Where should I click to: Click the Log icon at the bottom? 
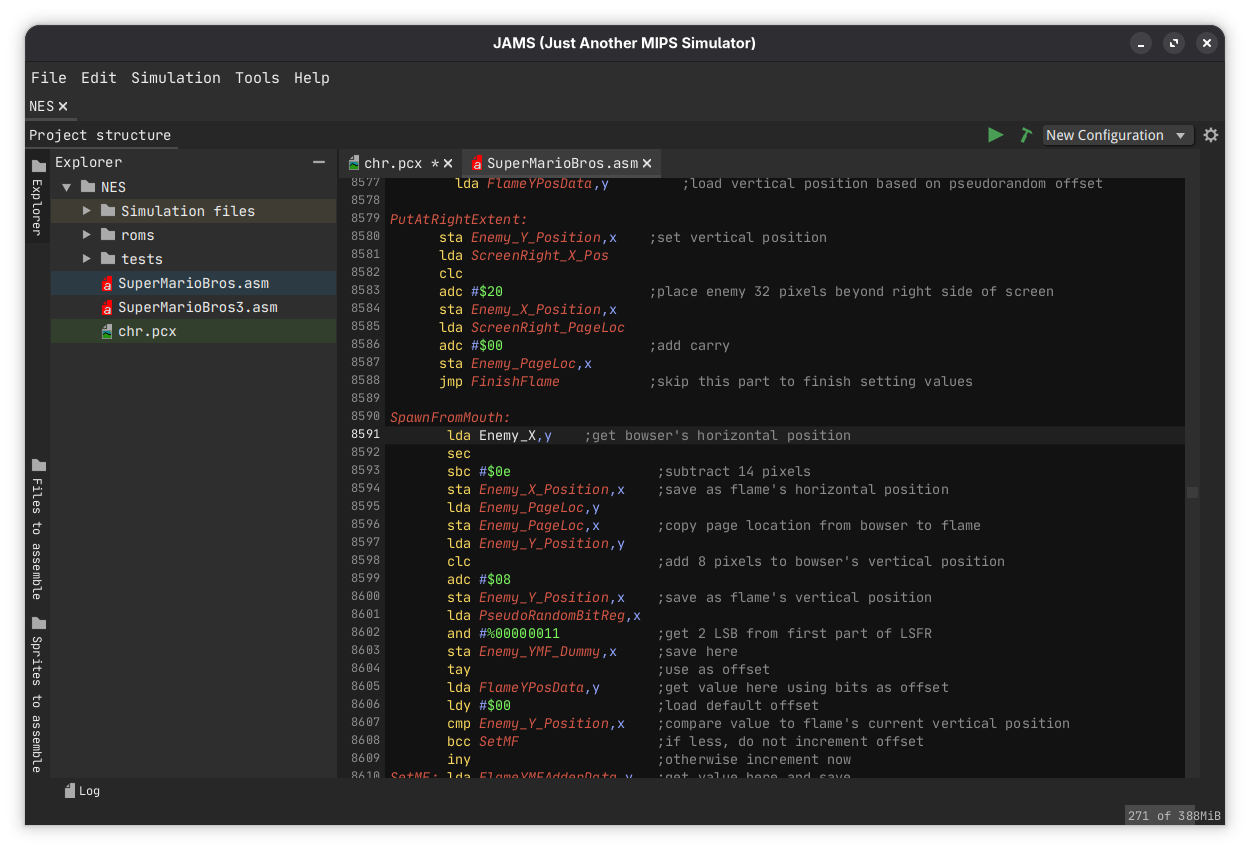click(70, 790)
